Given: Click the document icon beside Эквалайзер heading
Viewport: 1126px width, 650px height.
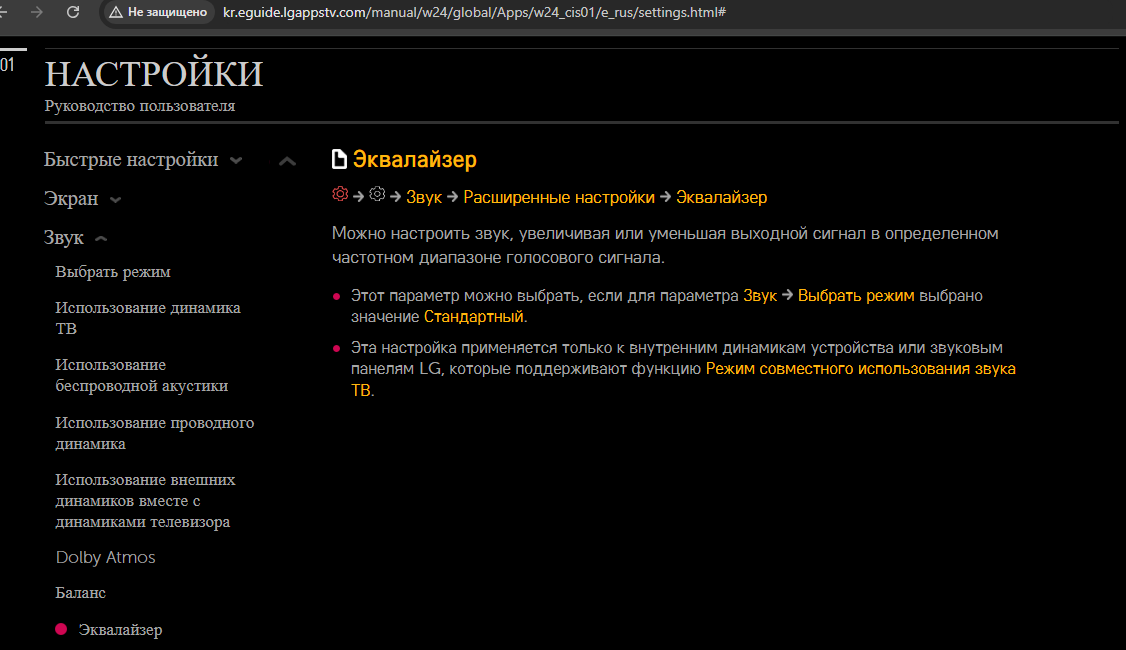Looking at the screenshot, I should pyautogui.click(x=340, y=159).
